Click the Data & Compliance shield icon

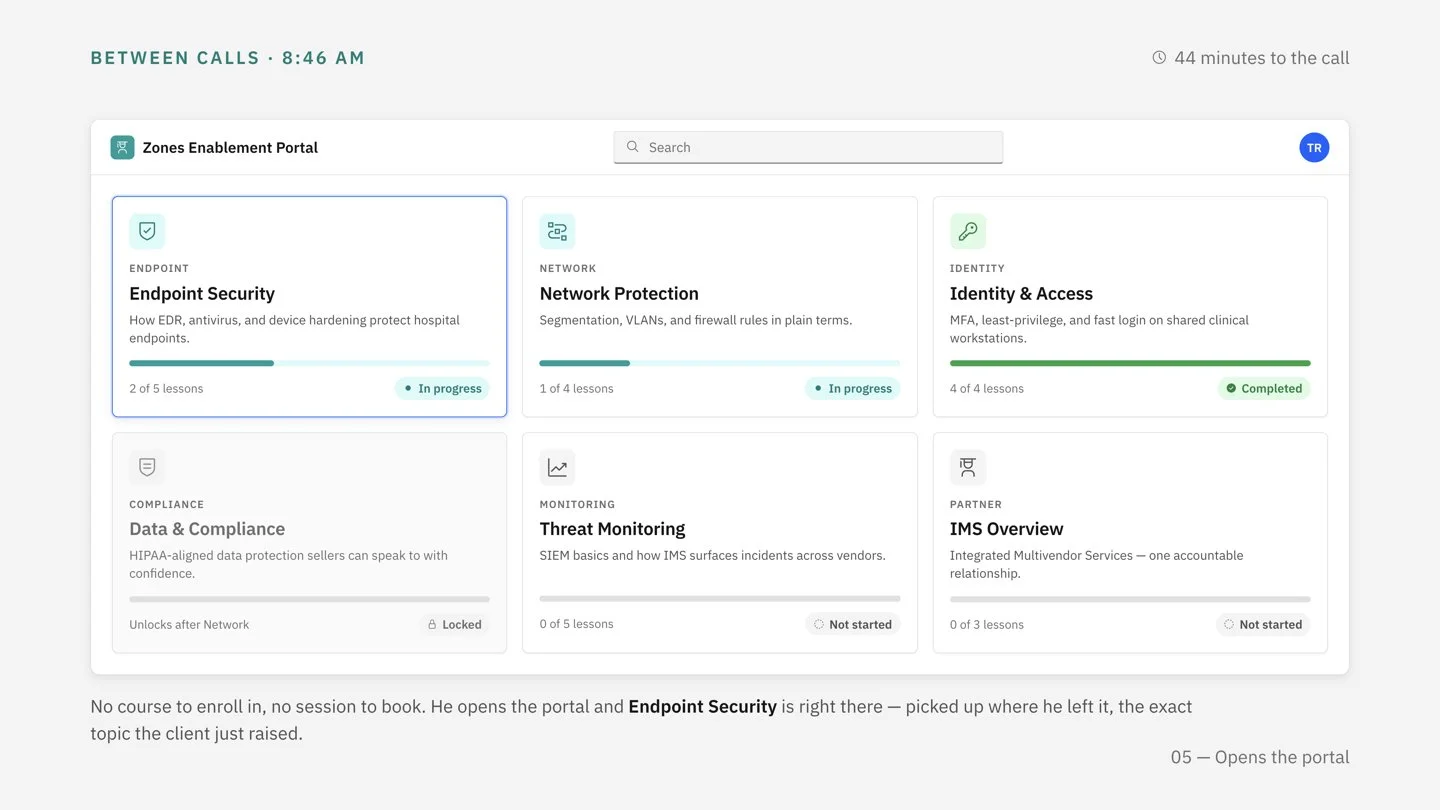[x=147, y=467]
